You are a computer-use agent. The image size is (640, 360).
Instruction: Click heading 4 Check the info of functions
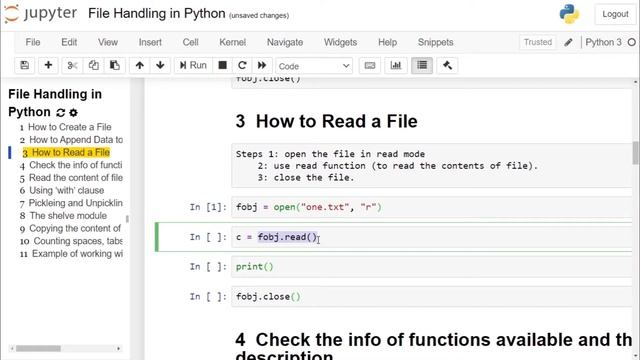pos(434,346)
